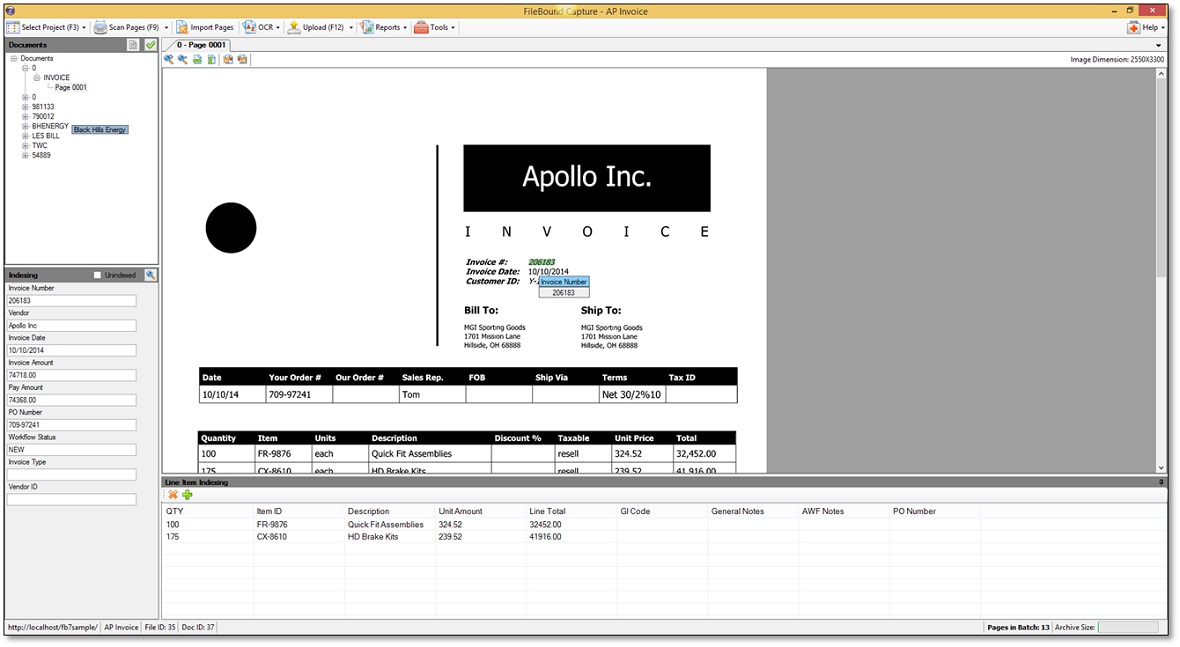Click Import Pages in the toolbar
The height and width of the screenshot is (647, 1180).
click(x=205, y=27)
